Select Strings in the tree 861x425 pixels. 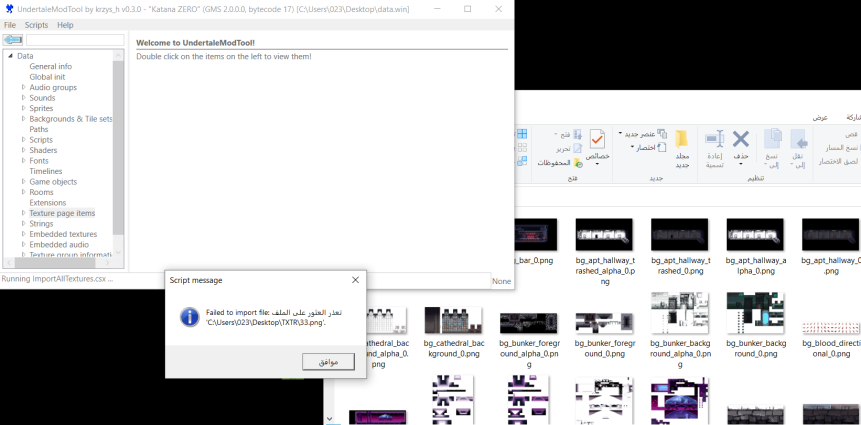(41, 223)
